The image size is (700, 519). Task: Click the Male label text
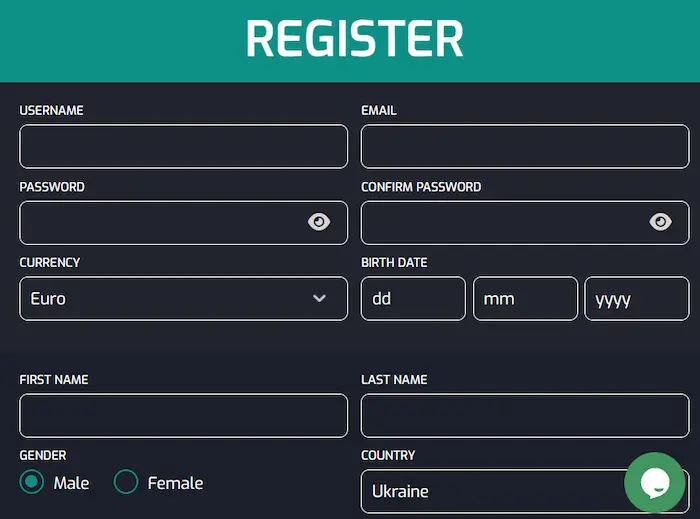click(71, 483)
